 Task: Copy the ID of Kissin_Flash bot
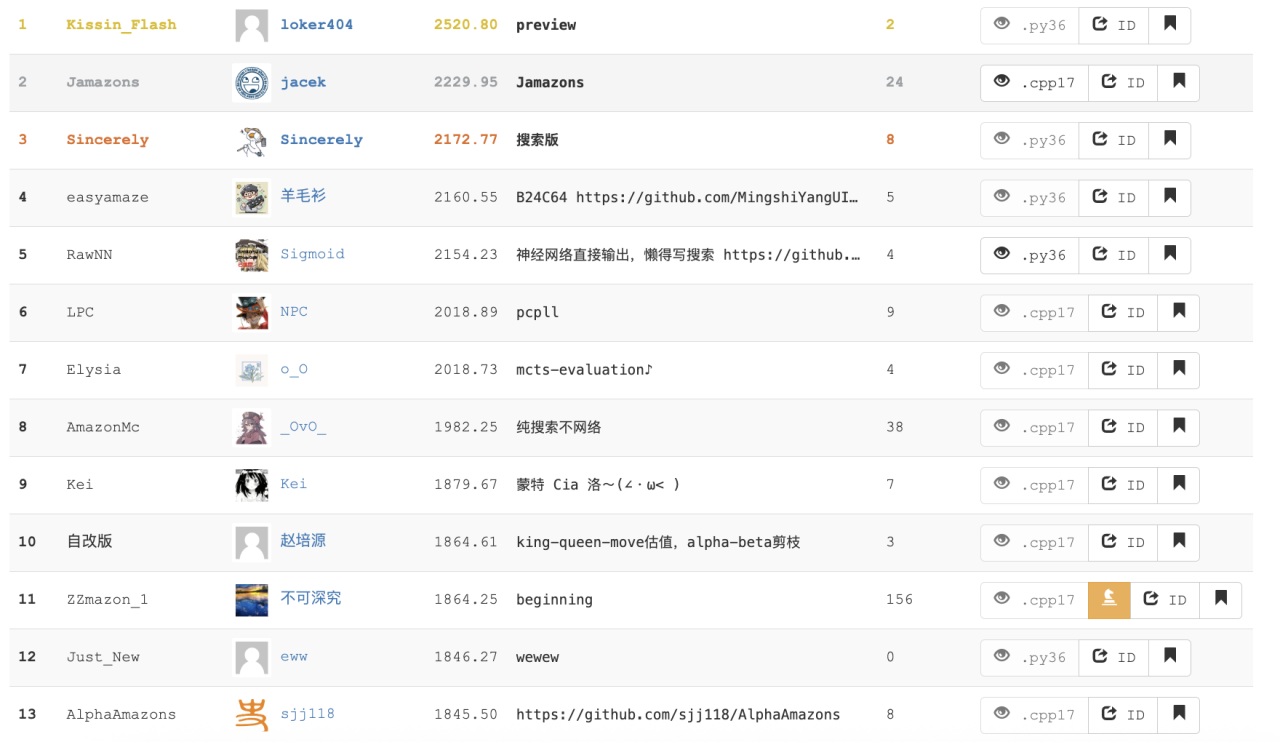[x=1114, y=25]
